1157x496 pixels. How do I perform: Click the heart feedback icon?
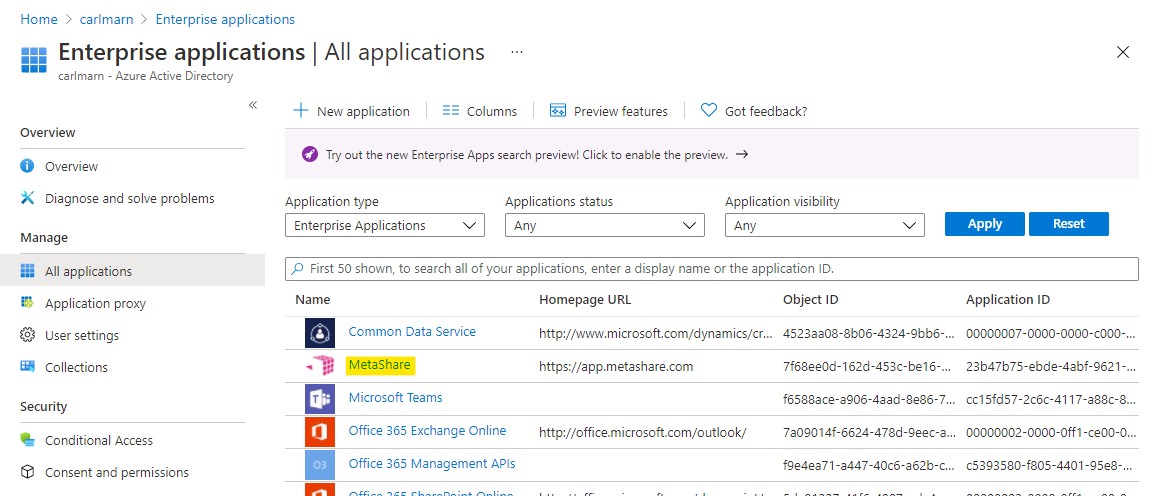pos(708,111)
